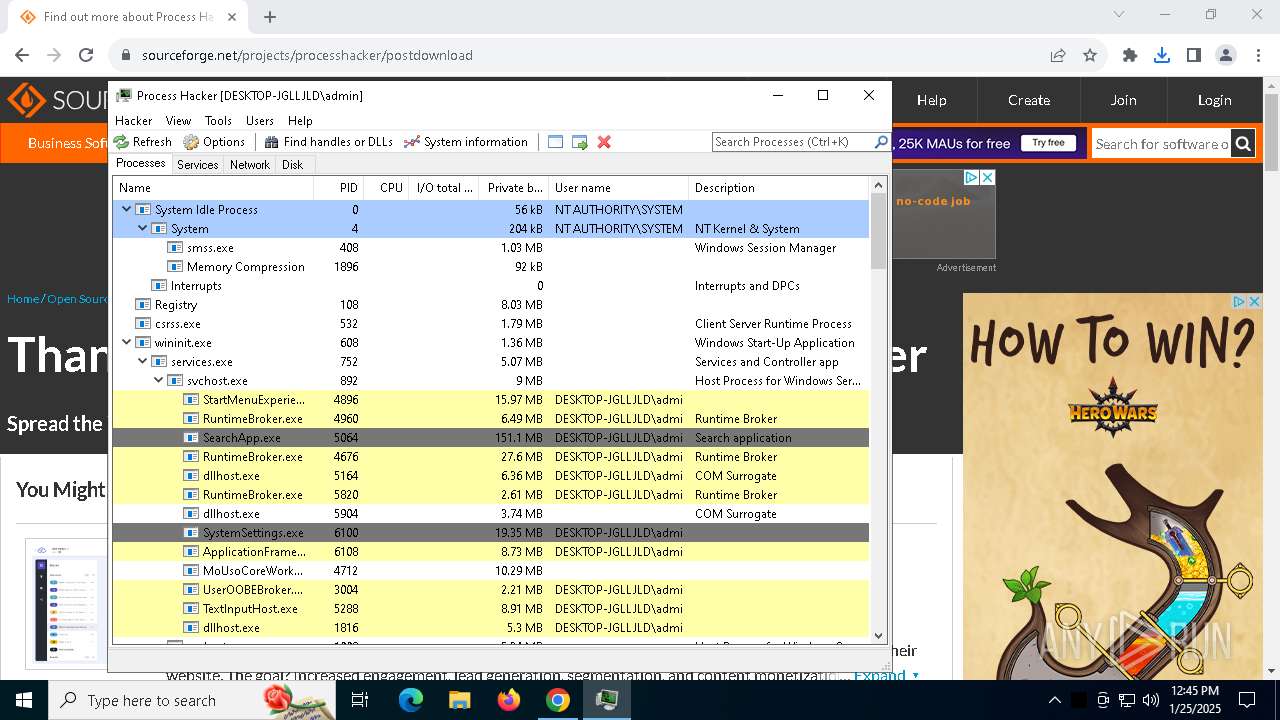Switch to the Disk tab
This screenshot has width=1280, height=720.
click(x=292, y=165)
